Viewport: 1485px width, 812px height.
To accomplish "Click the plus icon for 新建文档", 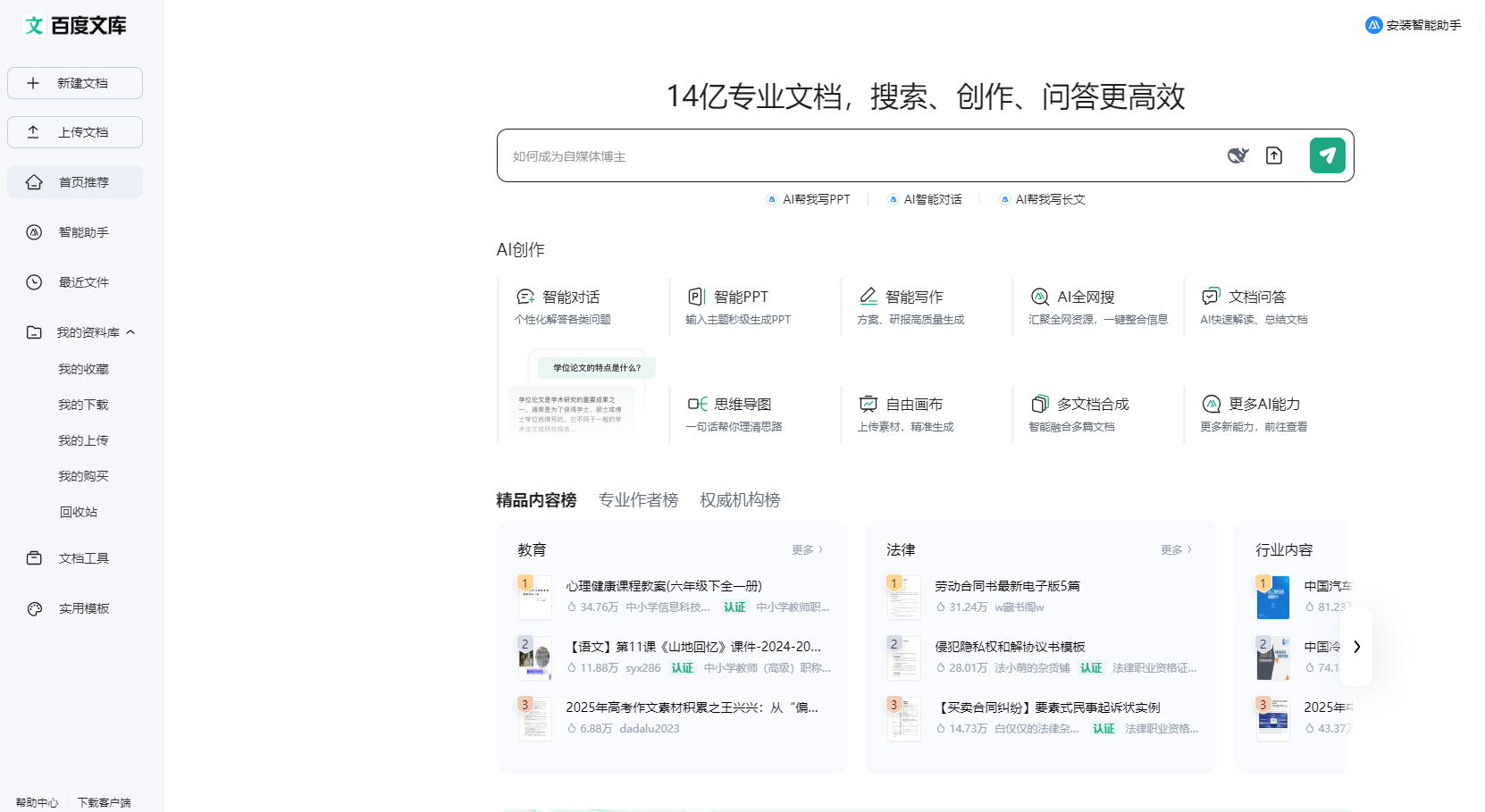I will (x=33, y=83).
